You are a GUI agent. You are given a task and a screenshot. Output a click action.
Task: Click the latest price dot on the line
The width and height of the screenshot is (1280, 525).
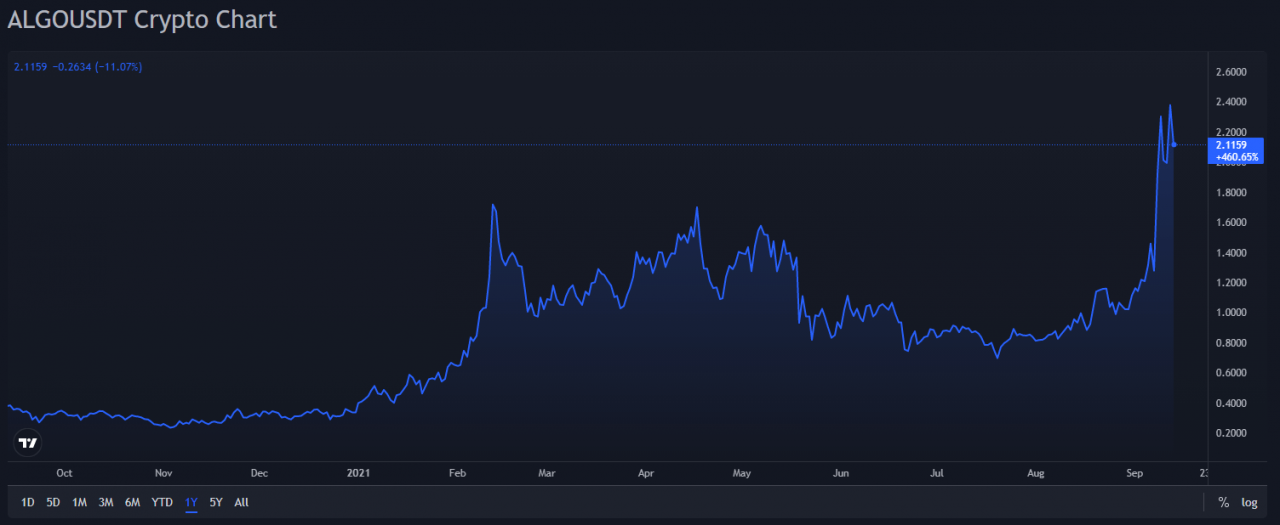point(1174,145)
